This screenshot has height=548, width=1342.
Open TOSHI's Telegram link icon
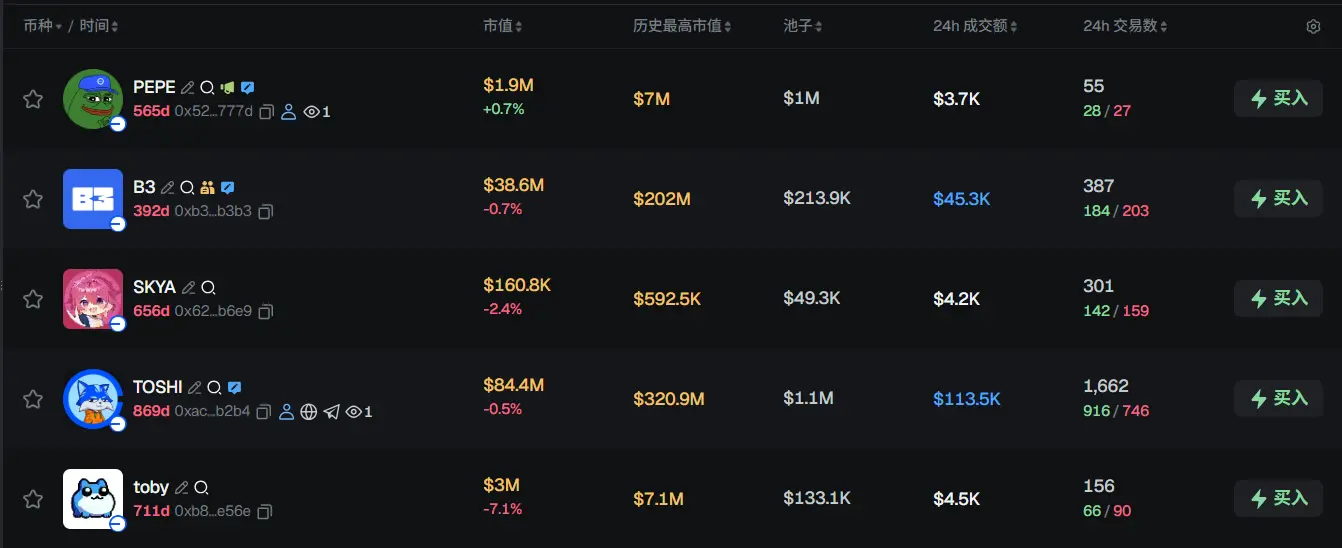point(332,412)
